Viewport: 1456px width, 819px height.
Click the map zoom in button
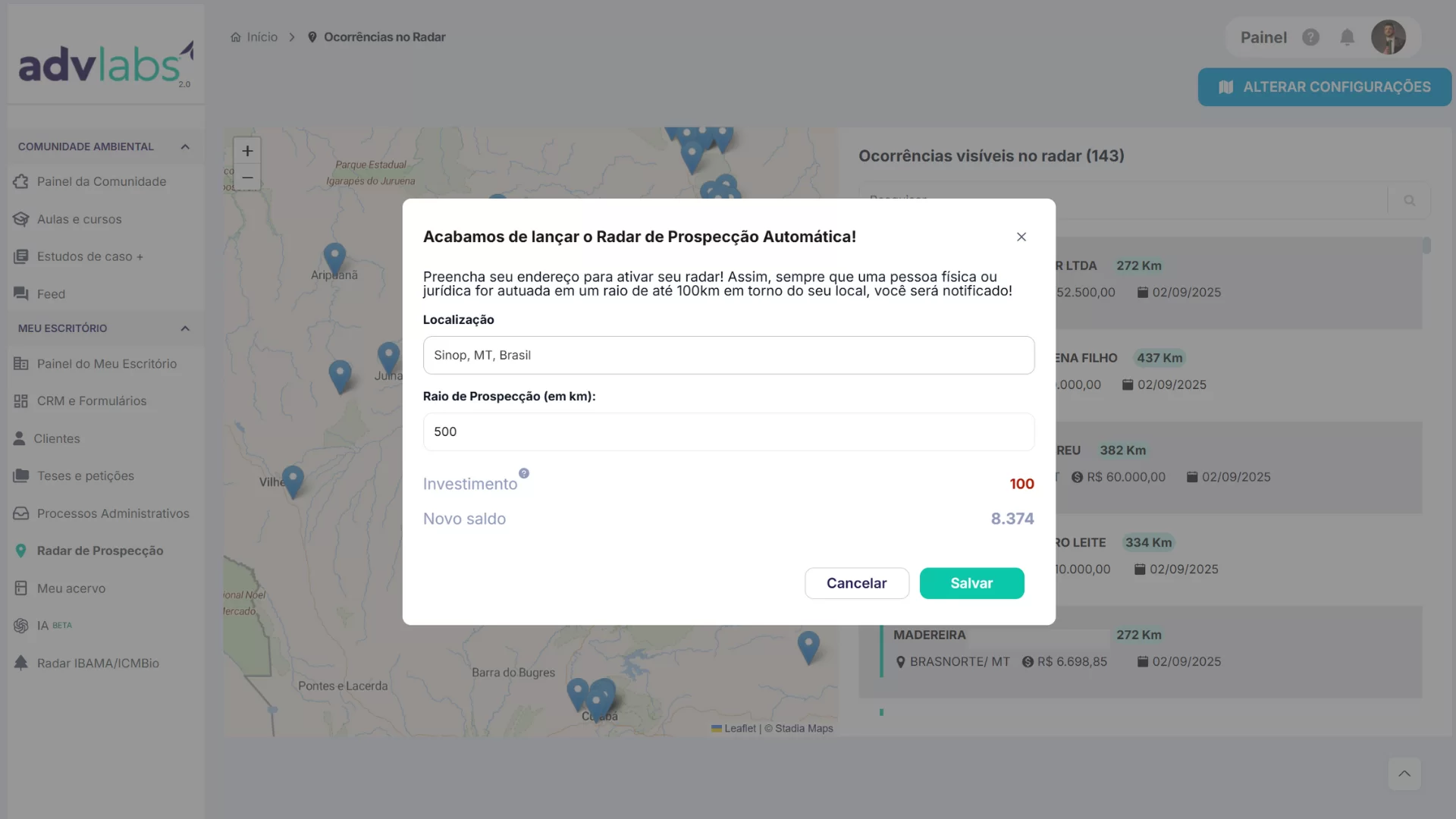coord(247,151)
